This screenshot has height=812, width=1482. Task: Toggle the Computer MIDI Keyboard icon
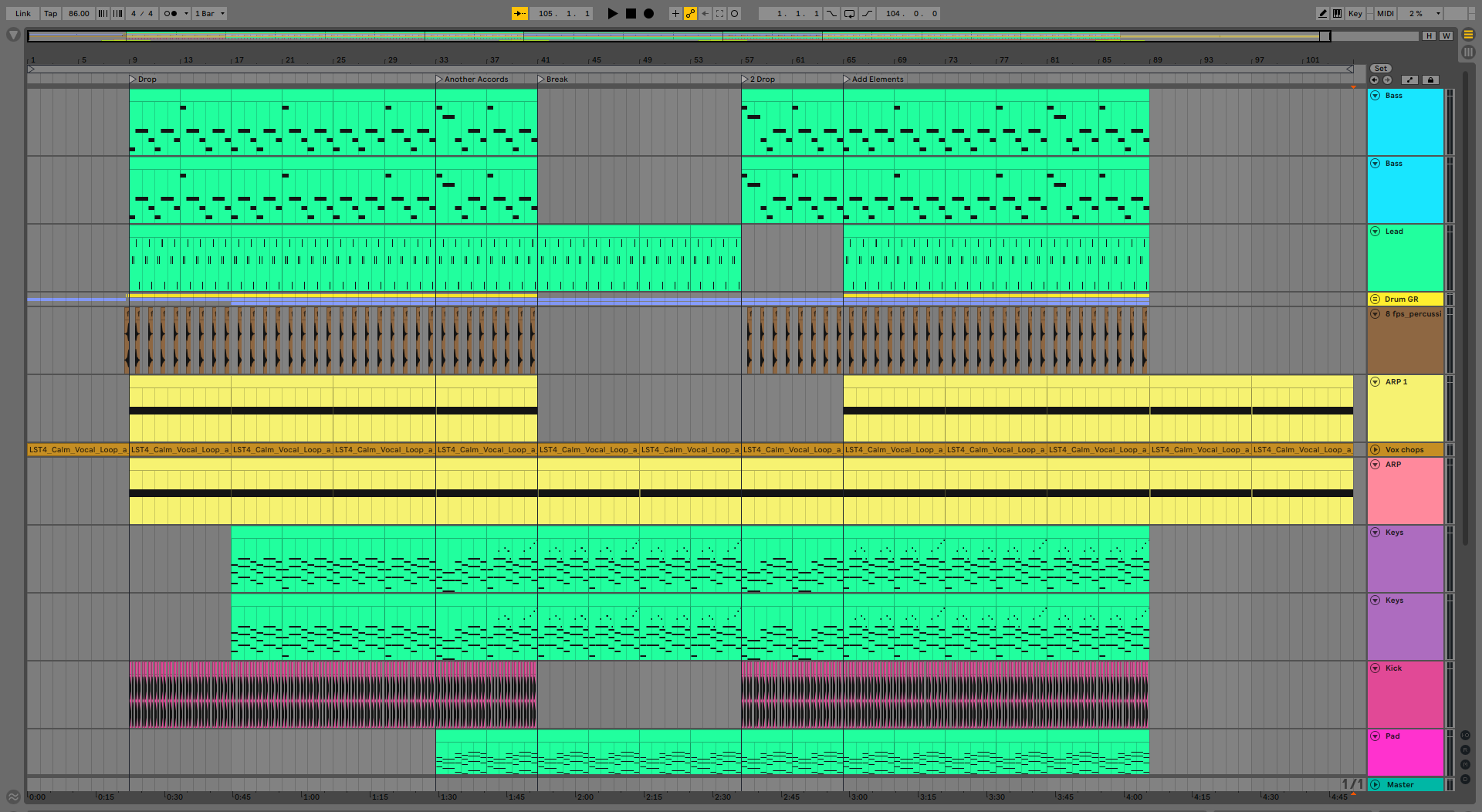pyautogui.click(x=1337, y=13)
